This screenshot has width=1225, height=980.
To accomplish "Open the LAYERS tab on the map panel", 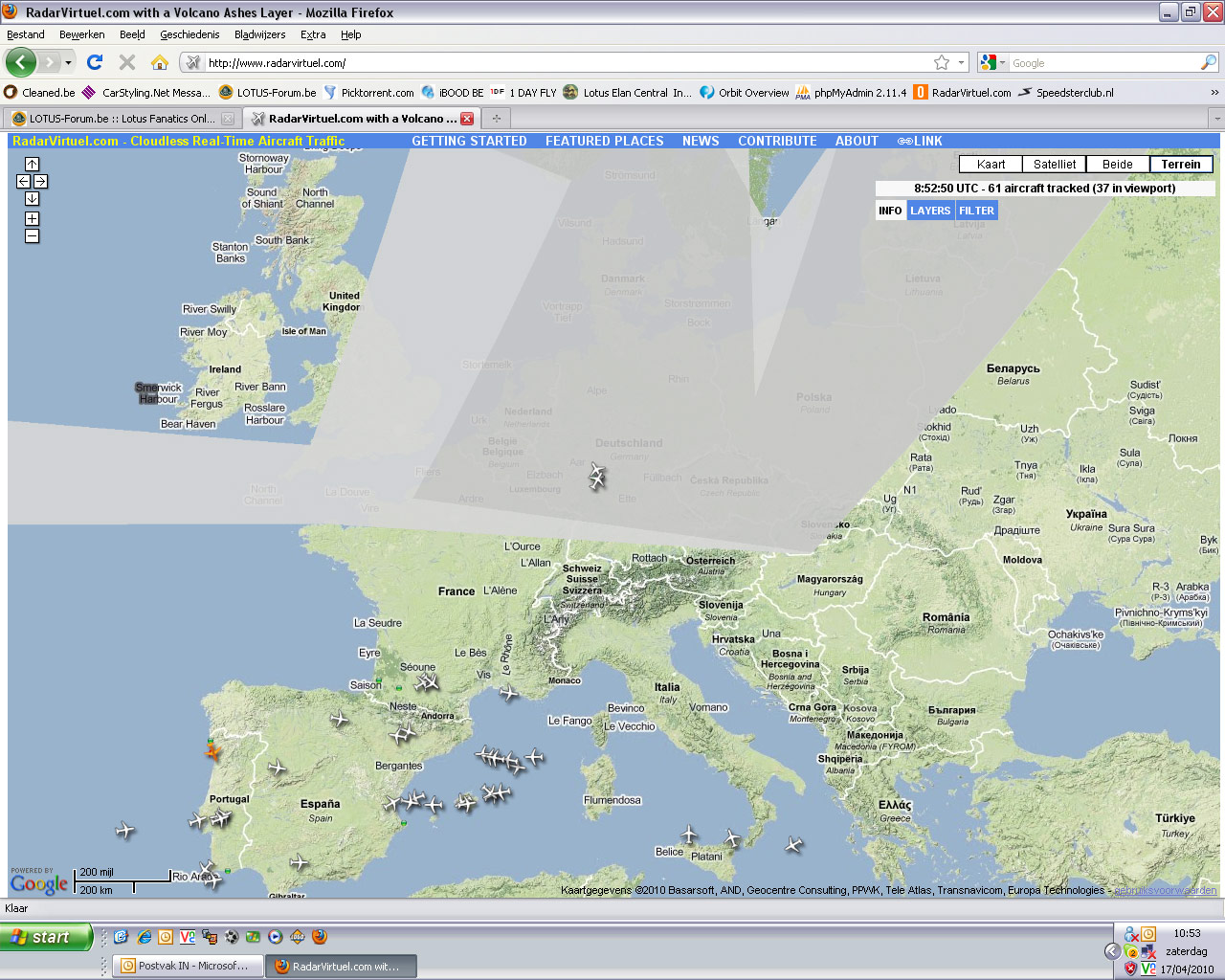I will (x=930, y=211).
